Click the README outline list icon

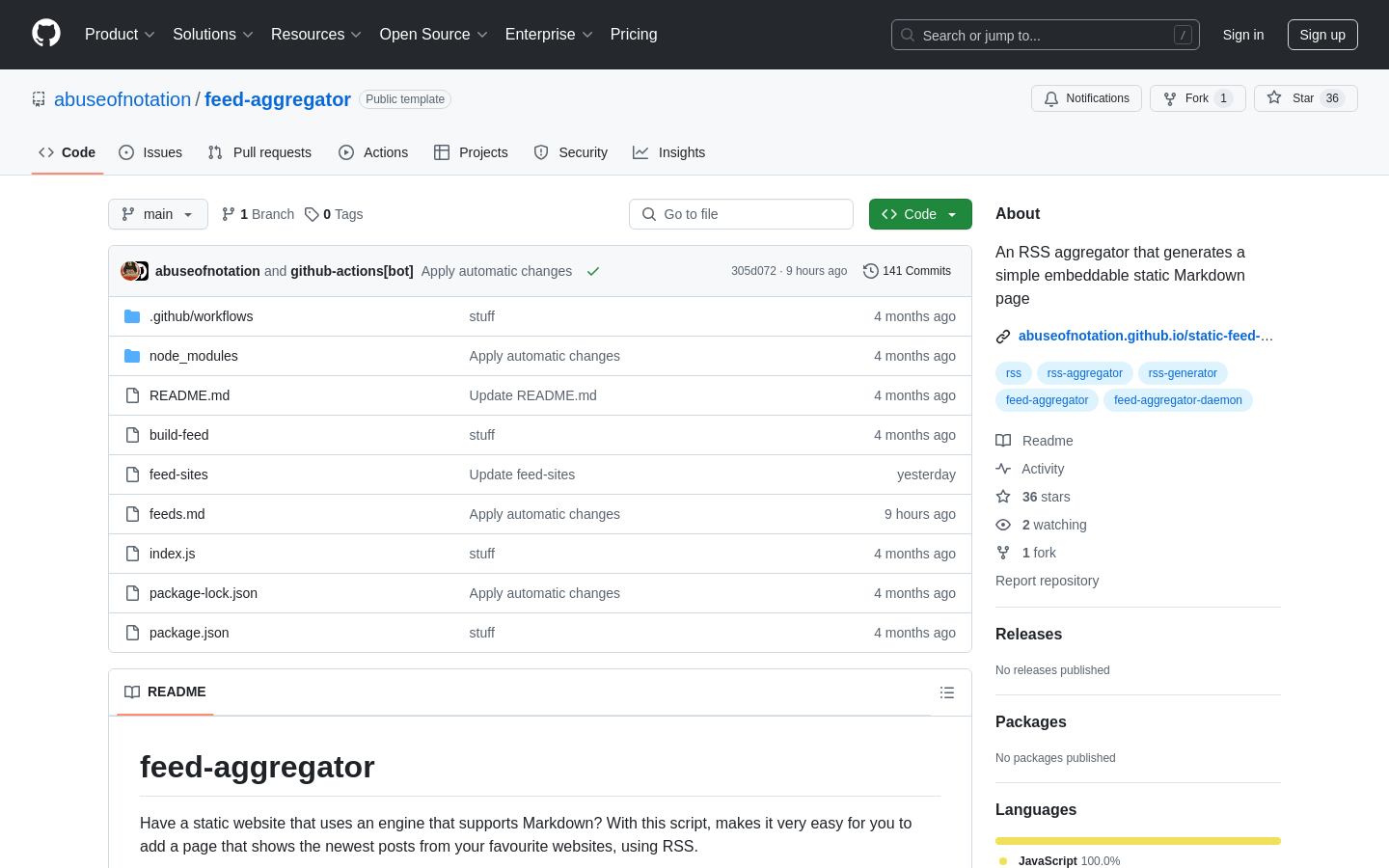click(947, 692)
